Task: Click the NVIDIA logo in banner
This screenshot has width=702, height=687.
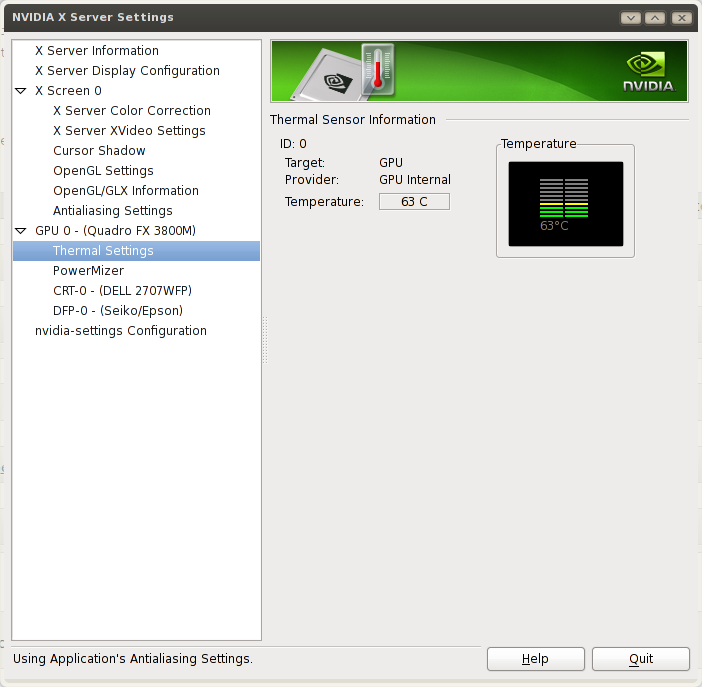Action: click(648, 72)
